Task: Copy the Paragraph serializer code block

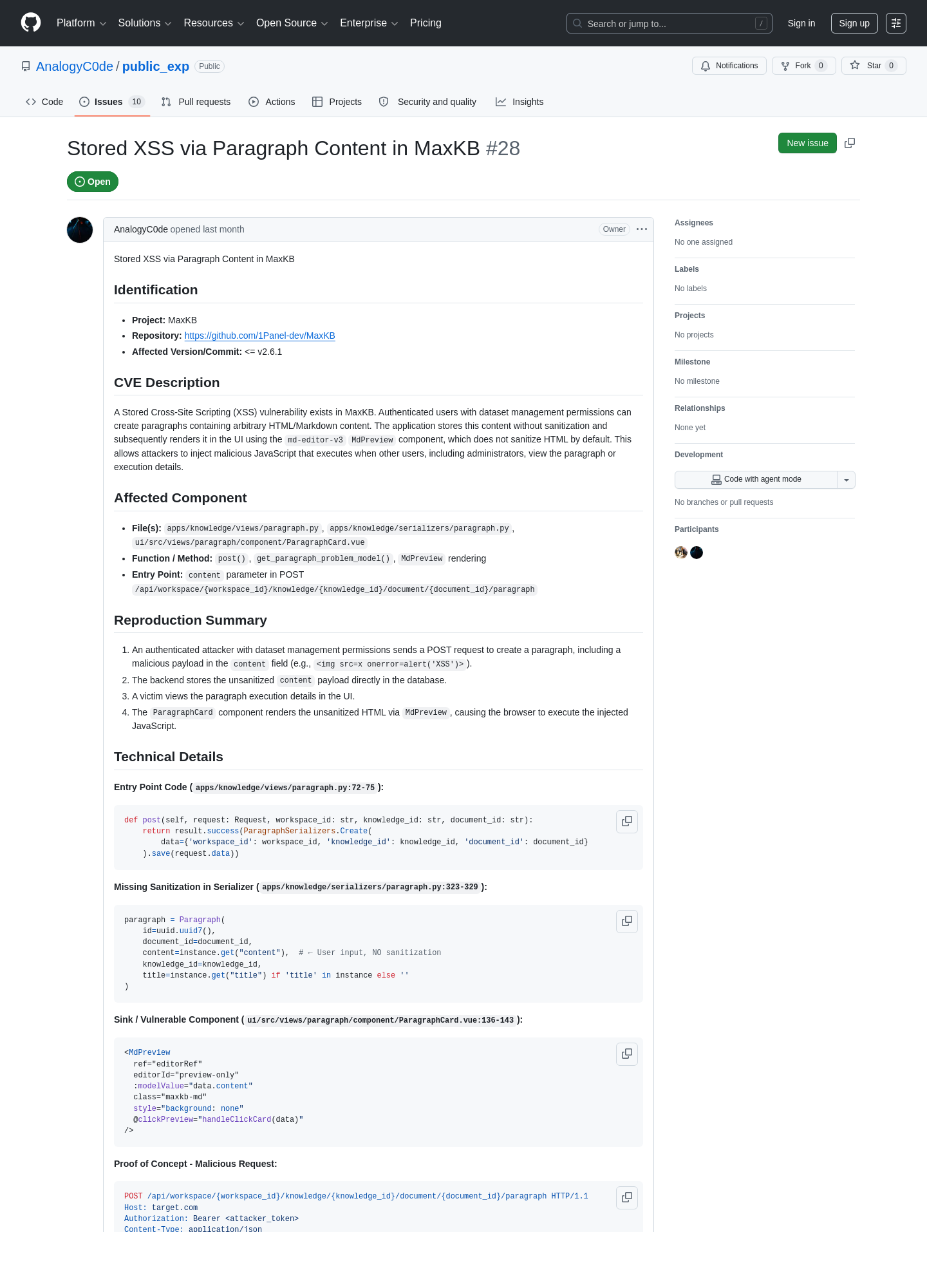Action: 627,922
